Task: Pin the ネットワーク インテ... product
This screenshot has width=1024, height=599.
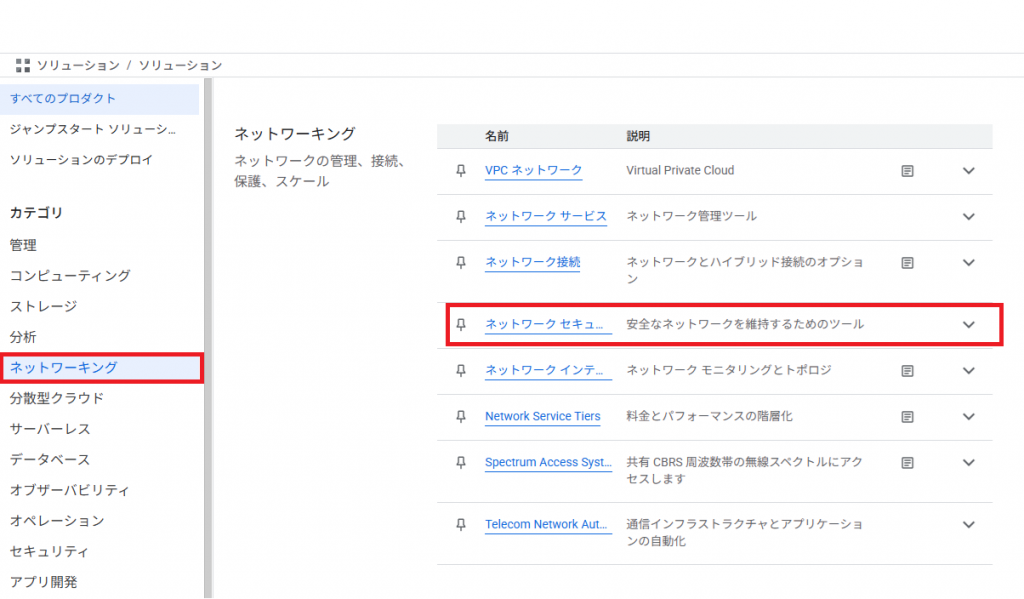Action: coord(461,370)
